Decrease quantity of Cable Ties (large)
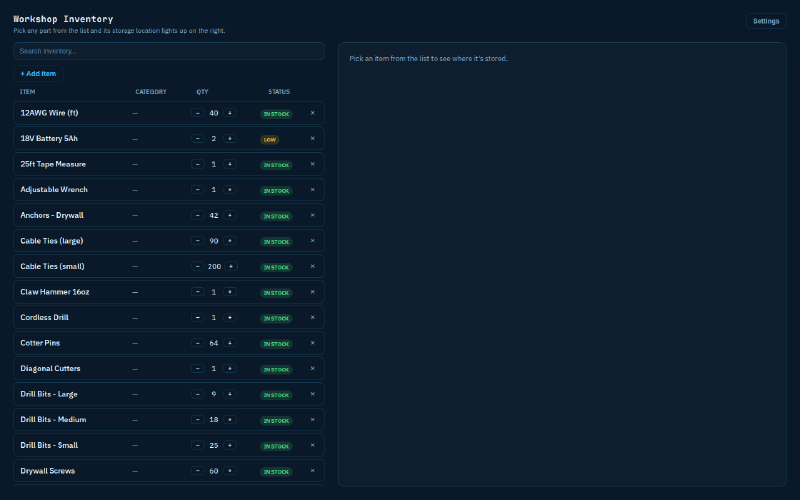Screen dimensions: 800x500 pos(197,241)
